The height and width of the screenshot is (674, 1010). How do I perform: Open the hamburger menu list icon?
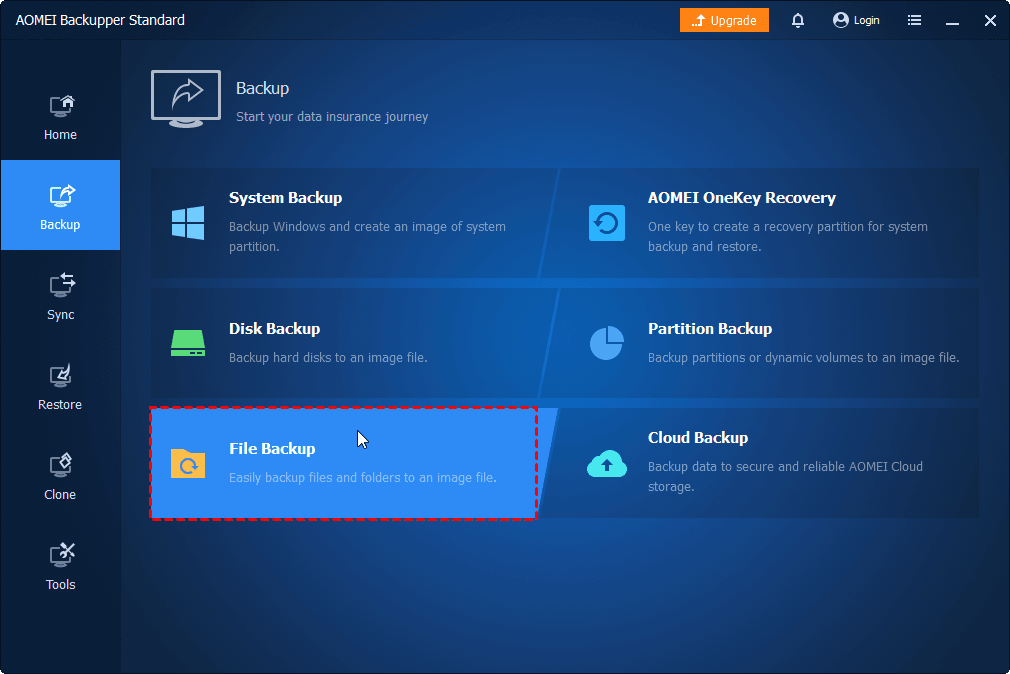pyautogui.click(x=914, y=20)
